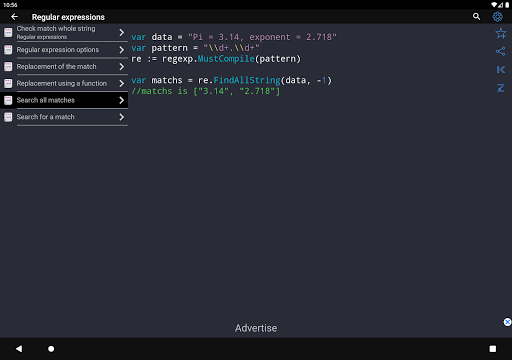
Task: Add to favorites with star icon
Action: coord(500,33)
